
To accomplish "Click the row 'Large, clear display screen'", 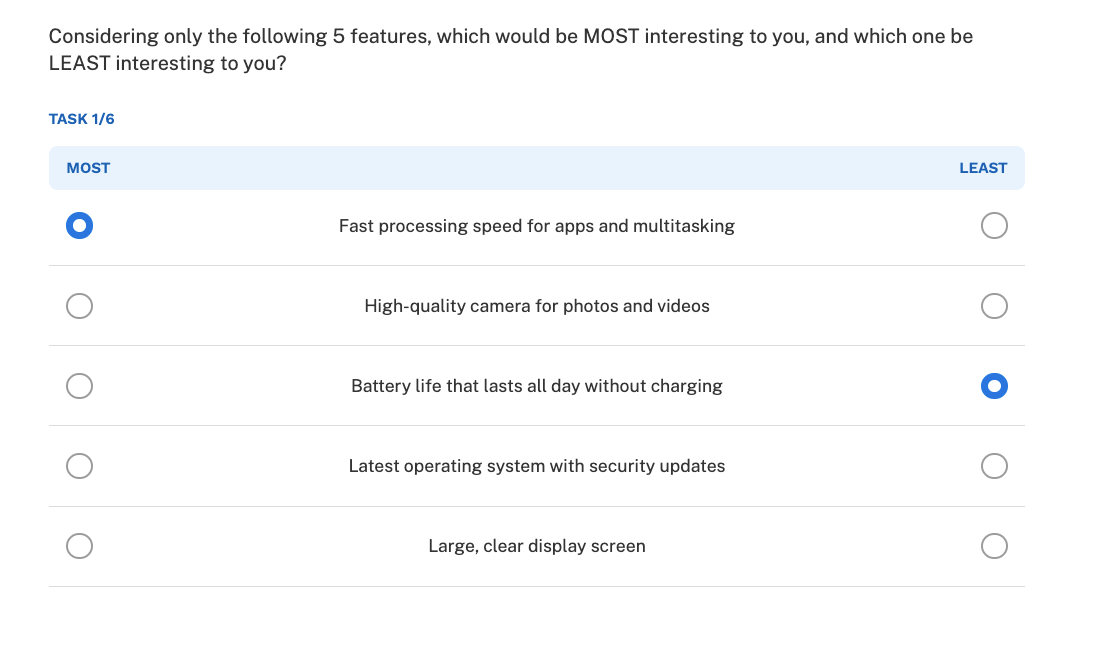I will pos(536,546).
